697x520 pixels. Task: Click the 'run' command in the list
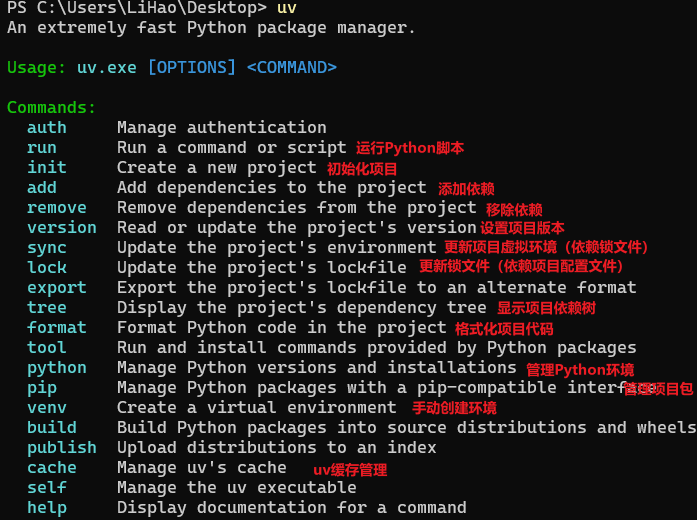point(41,148)
